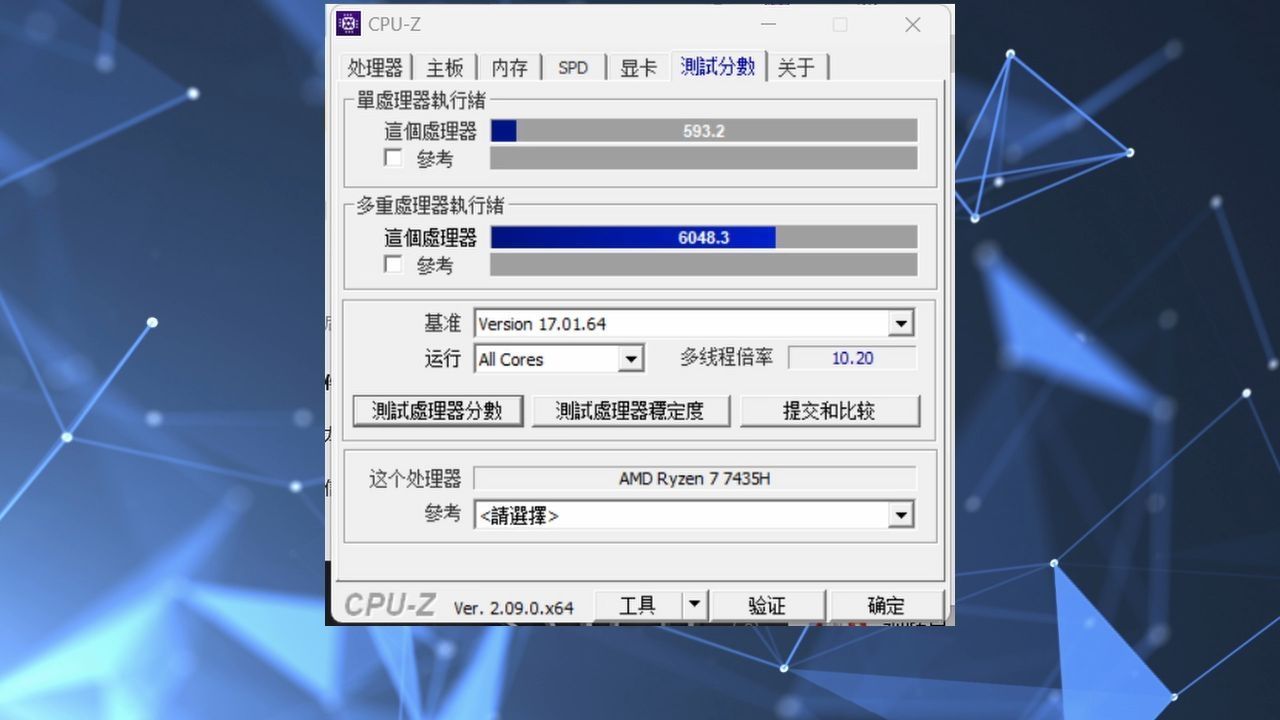This screenshot has height=720, width=1280.
Task: Expand the 运行 All Cores dropdown
Action: point(630,359)
